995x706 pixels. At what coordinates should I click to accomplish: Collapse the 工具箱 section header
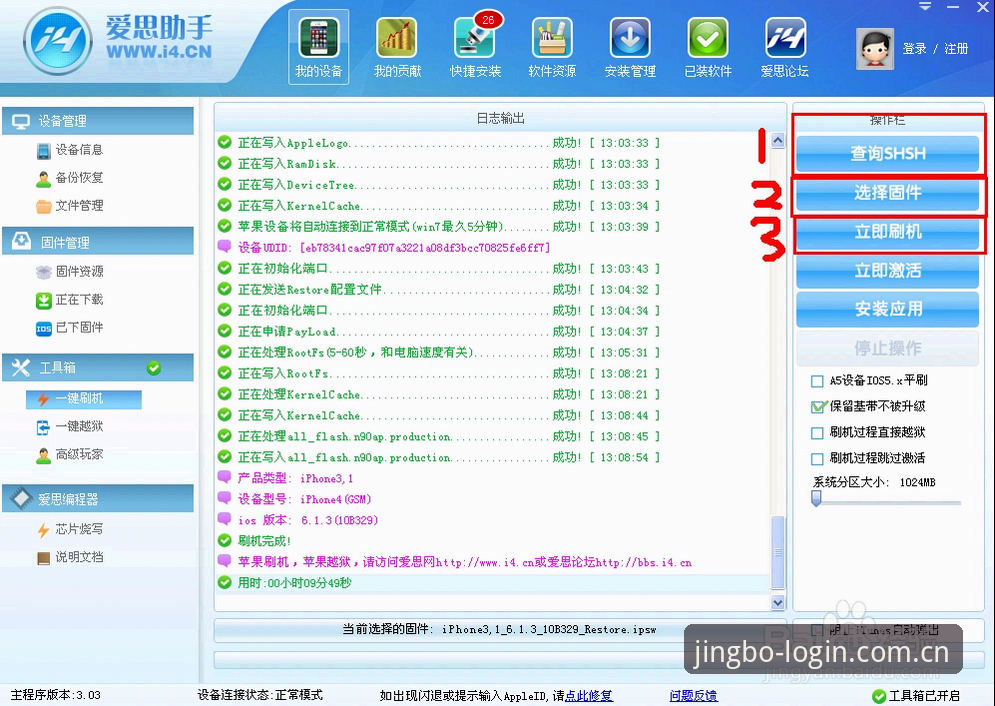tap(98, 367)
